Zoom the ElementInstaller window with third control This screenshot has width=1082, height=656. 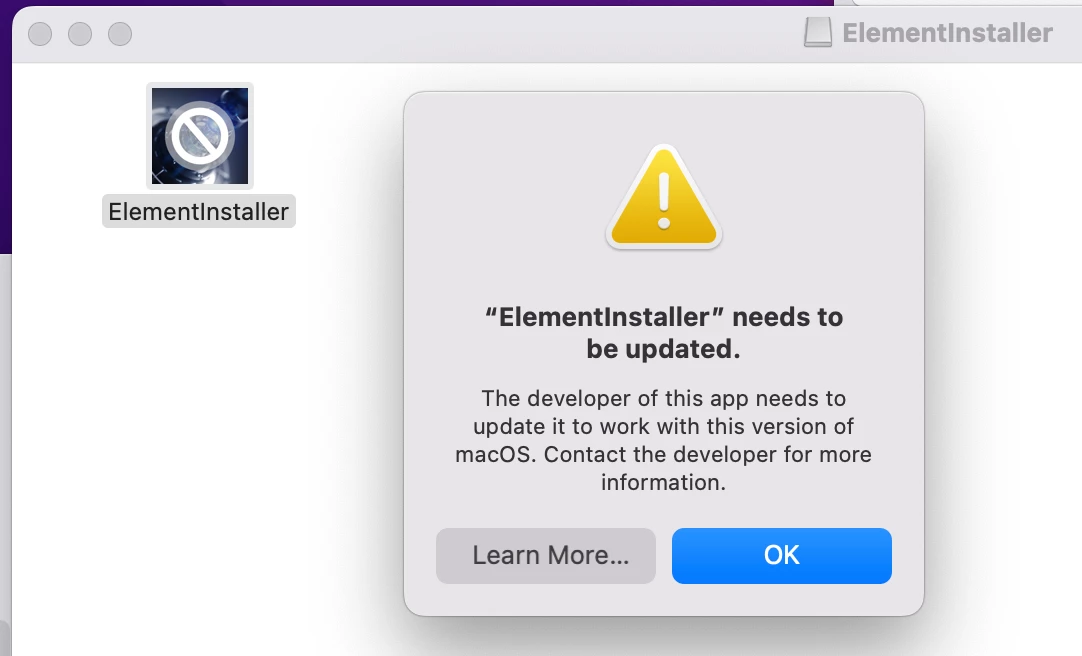point(120,34)
